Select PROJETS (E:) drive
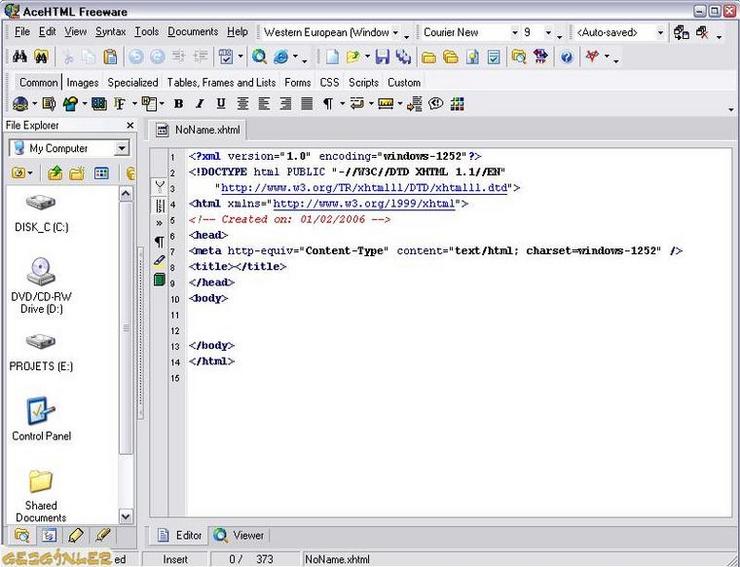This screenshot has height=567, width=740. tap(41, 352)
